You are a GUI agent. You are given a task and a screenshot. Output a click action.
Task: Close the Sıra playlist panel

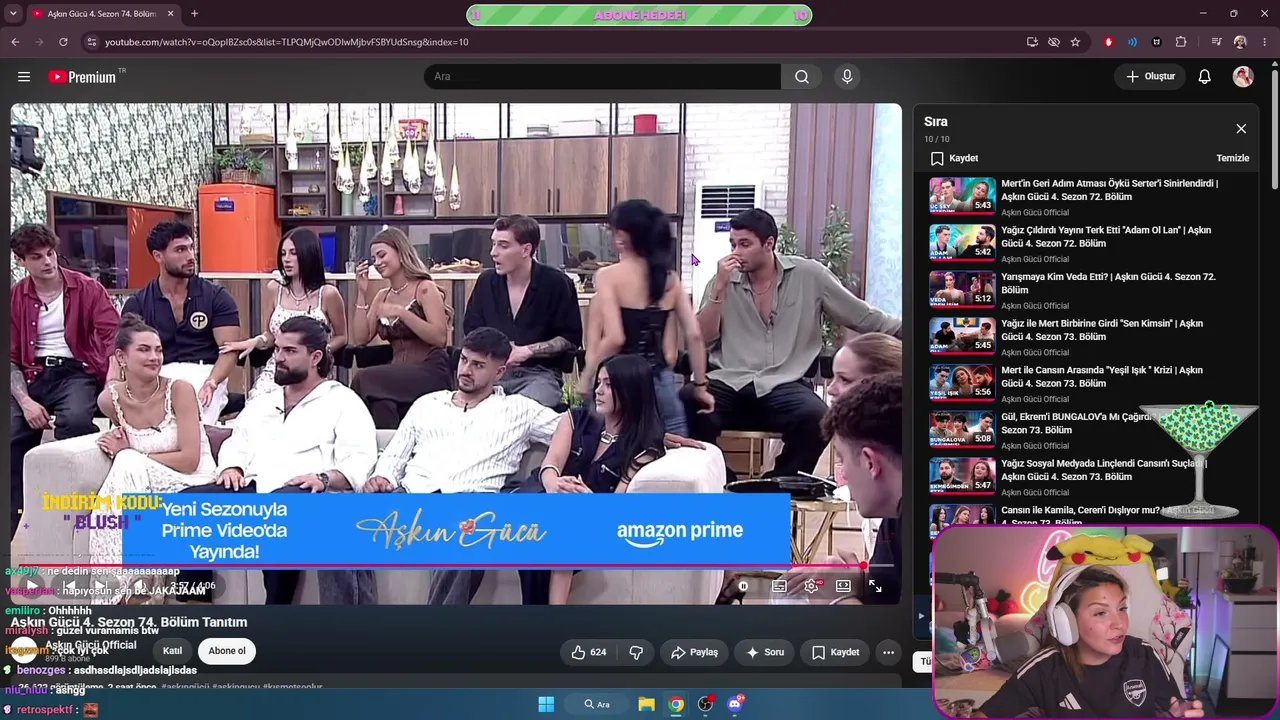coord(1241,129)
